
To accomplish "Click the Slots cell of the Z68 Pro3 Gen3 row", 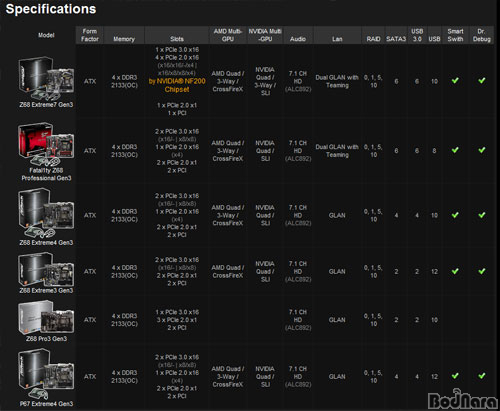I will point(177,320).
